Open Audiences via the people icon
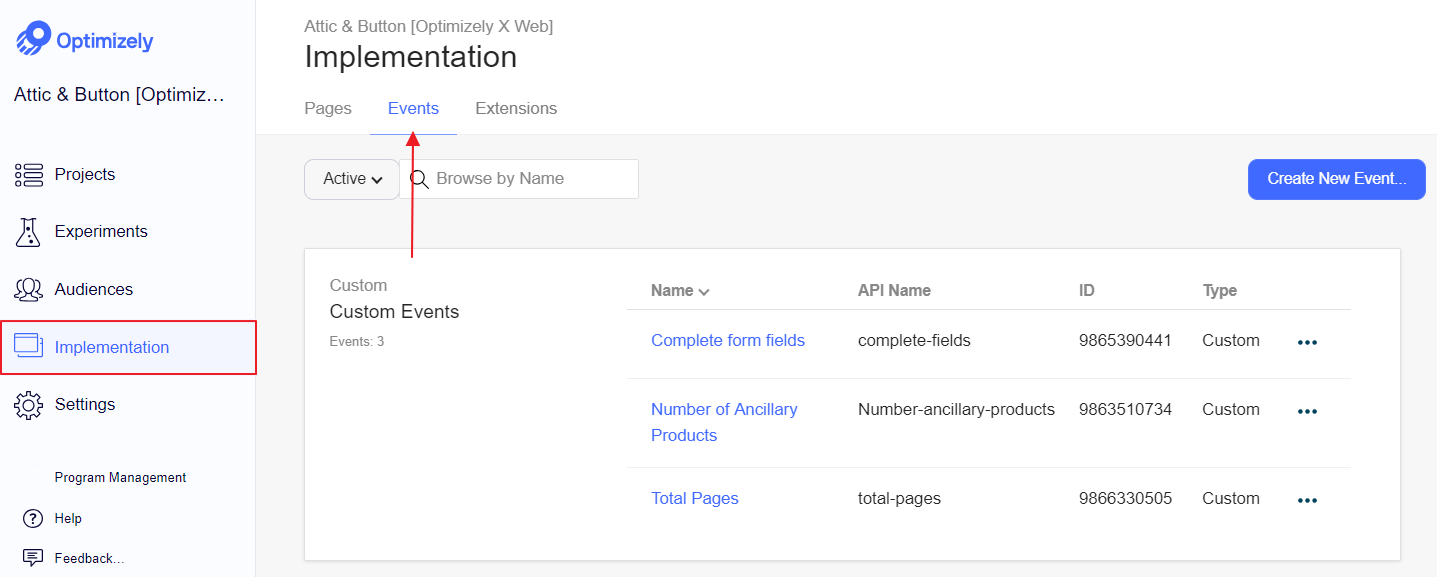 [x=29, y=290]
